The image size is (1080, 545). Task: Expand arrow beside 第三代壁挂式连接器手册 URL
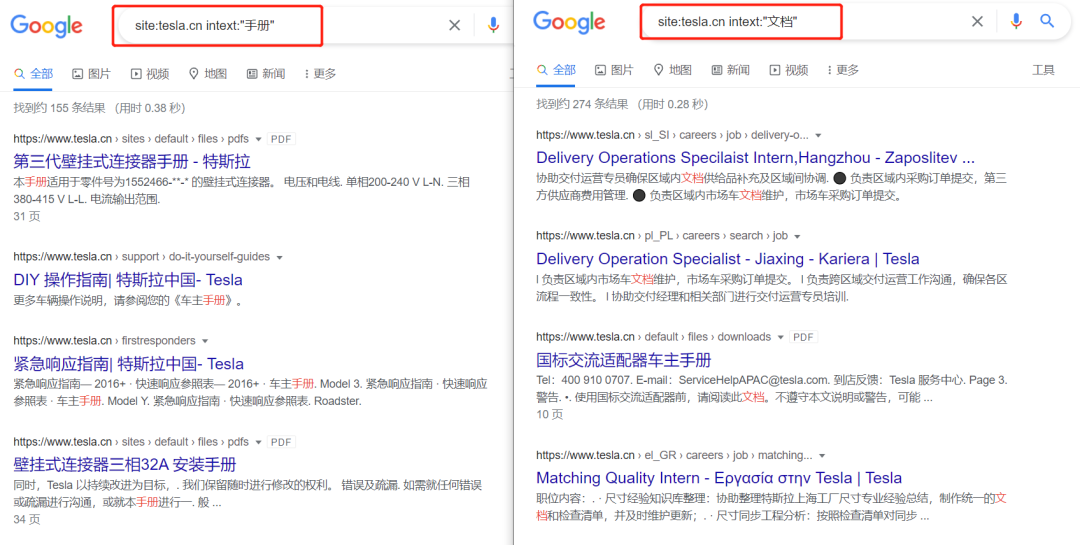tap(258, 139)
